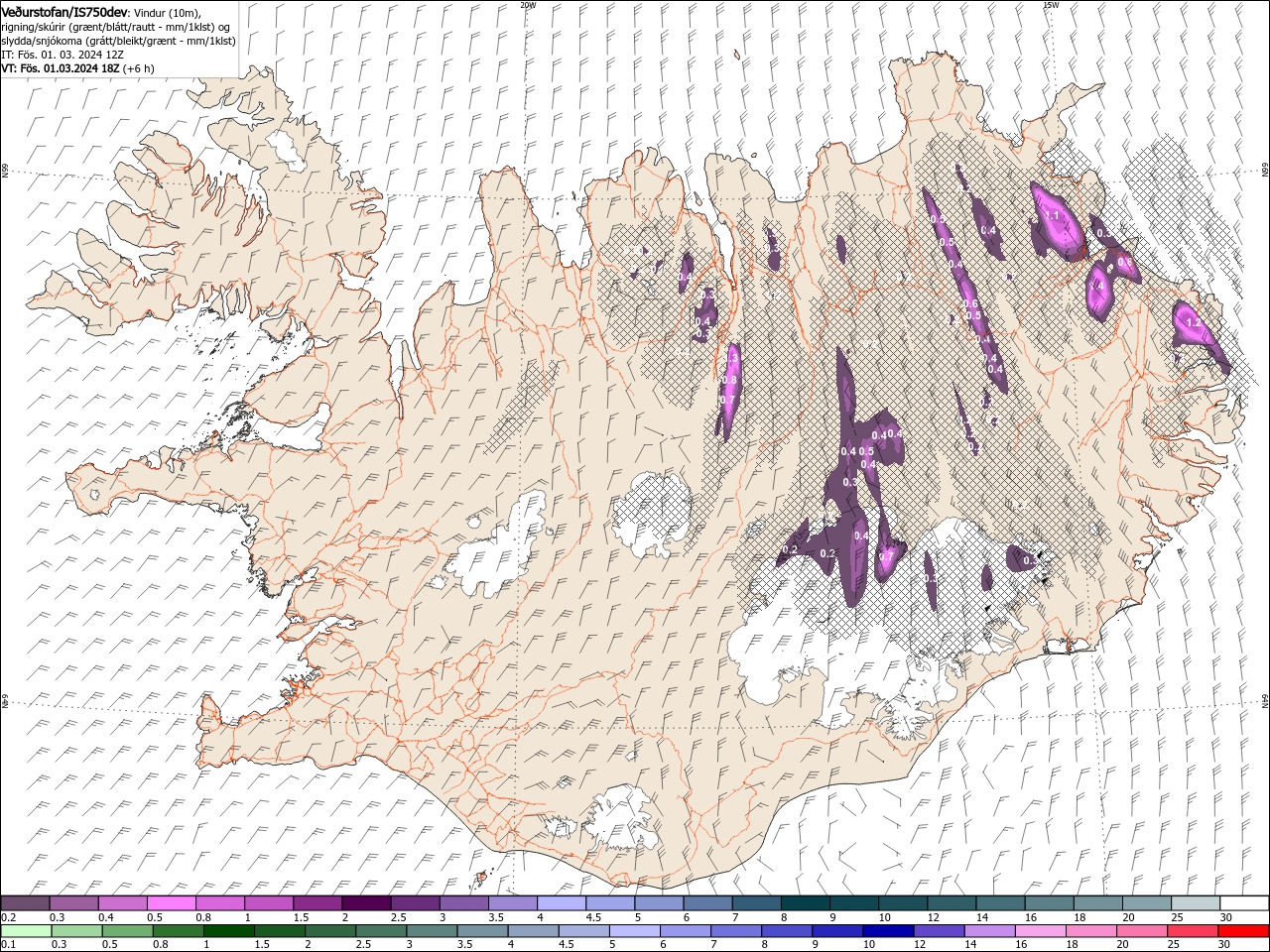The image size is (1270, 952).
Task: Pick the bright red 30 rain legend swatch
Action: pyautogui.click(x=1243, y=931)
